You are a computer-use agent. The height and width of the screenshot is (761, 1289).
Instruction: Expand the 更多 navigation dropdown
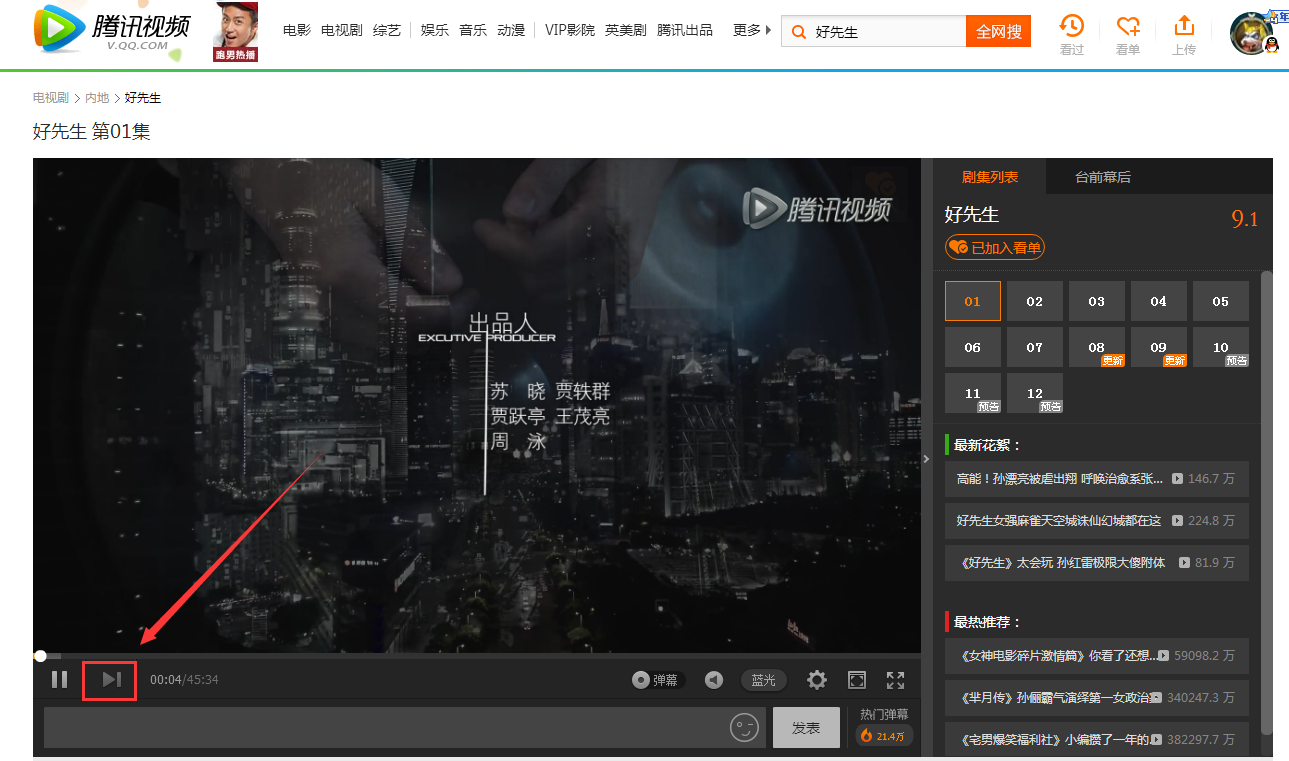tap(752, 30)
